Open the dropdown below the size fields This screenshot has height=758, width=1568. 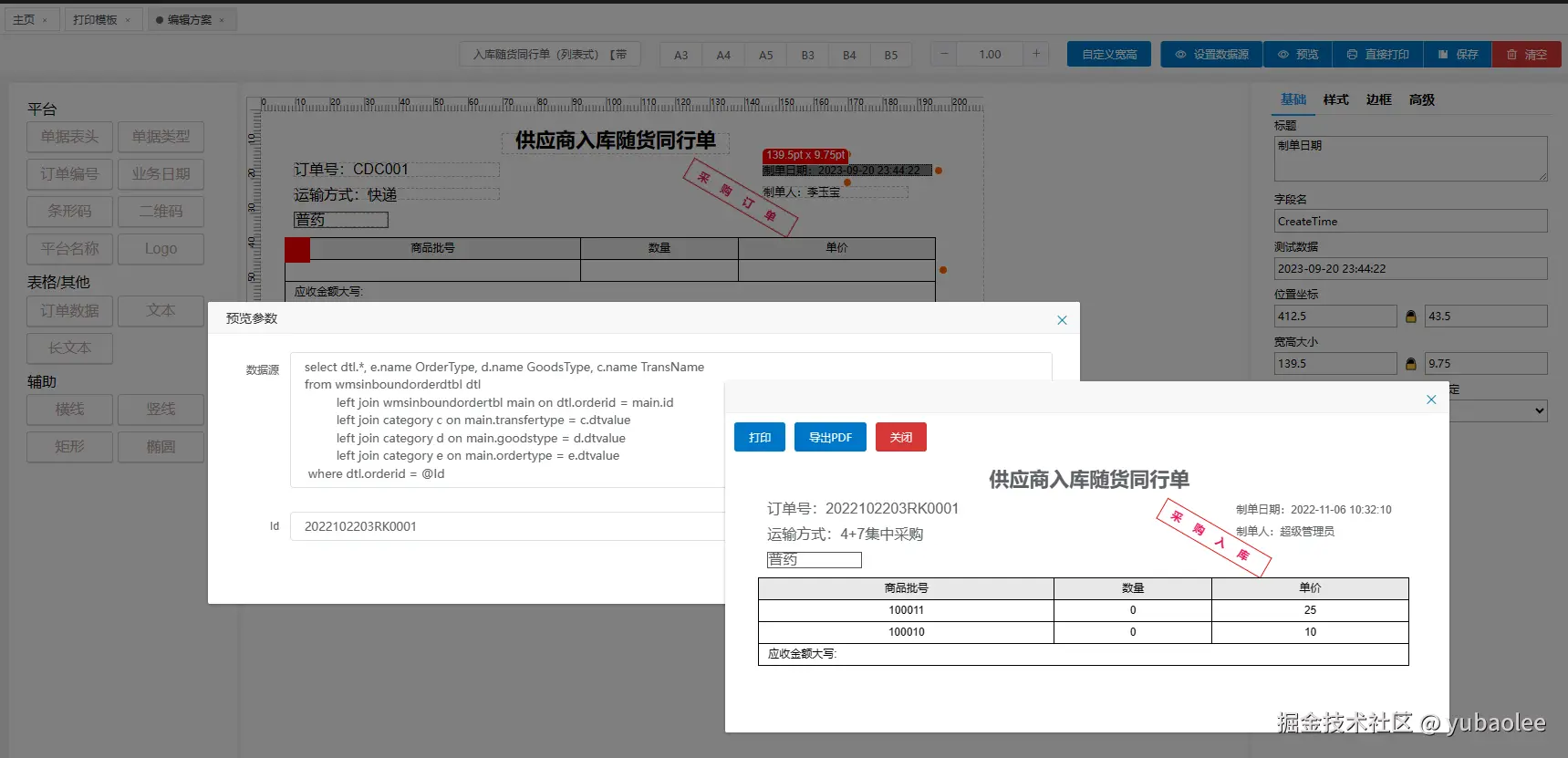[x=1498, y=410]
